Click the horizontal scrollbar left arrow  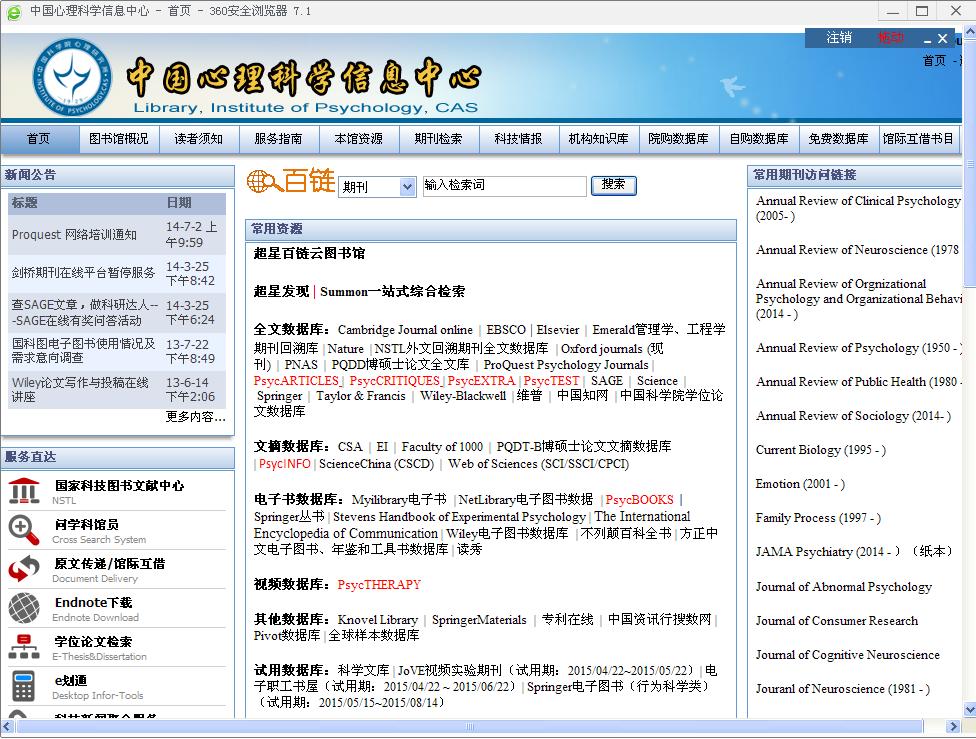[x=7, y=727]
